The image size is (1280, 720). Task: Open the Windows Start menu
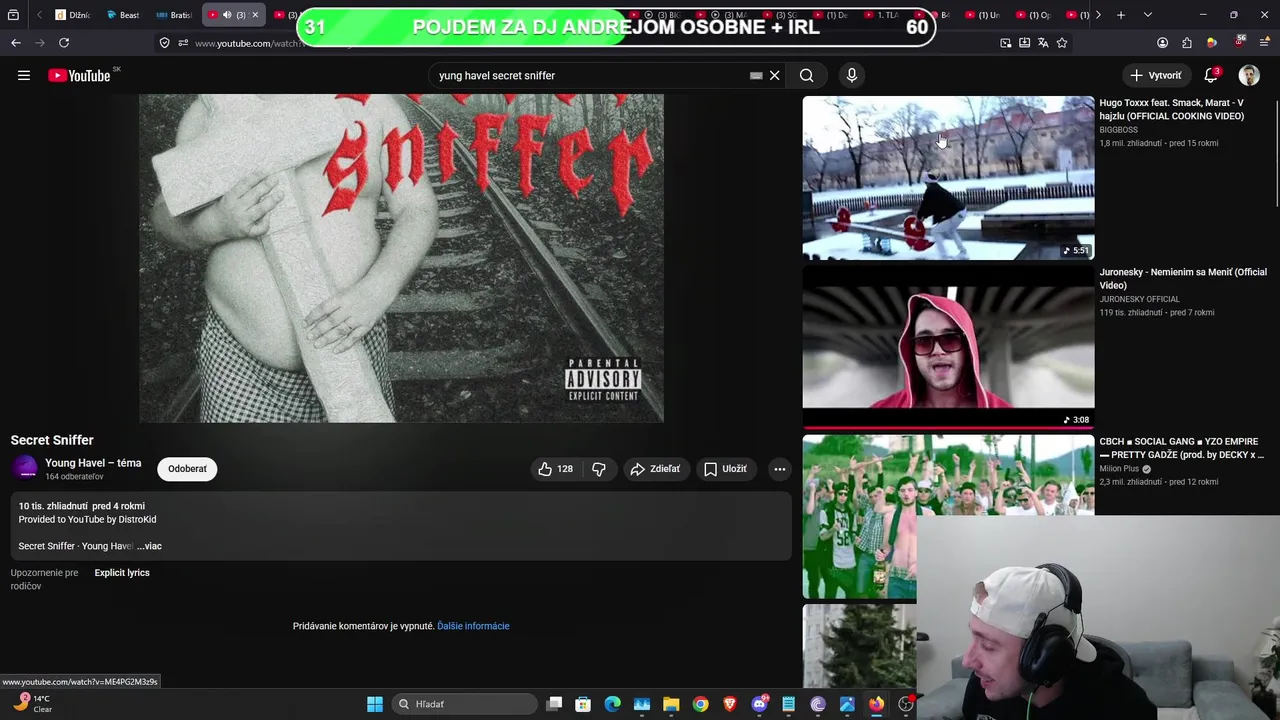point(375,704)
